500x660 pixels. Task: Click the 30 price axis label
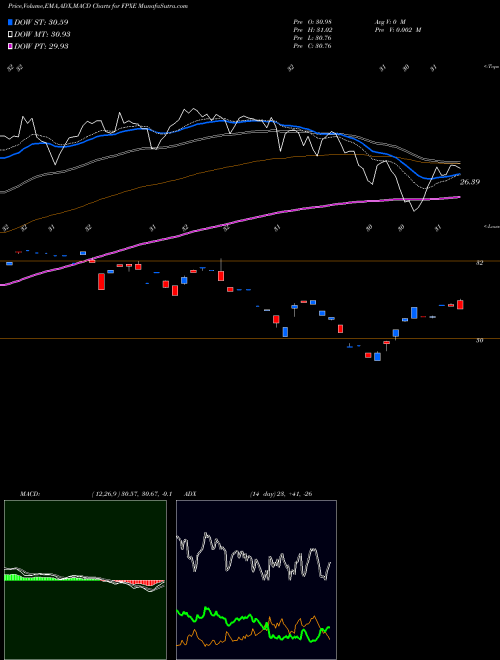[479, 341]
